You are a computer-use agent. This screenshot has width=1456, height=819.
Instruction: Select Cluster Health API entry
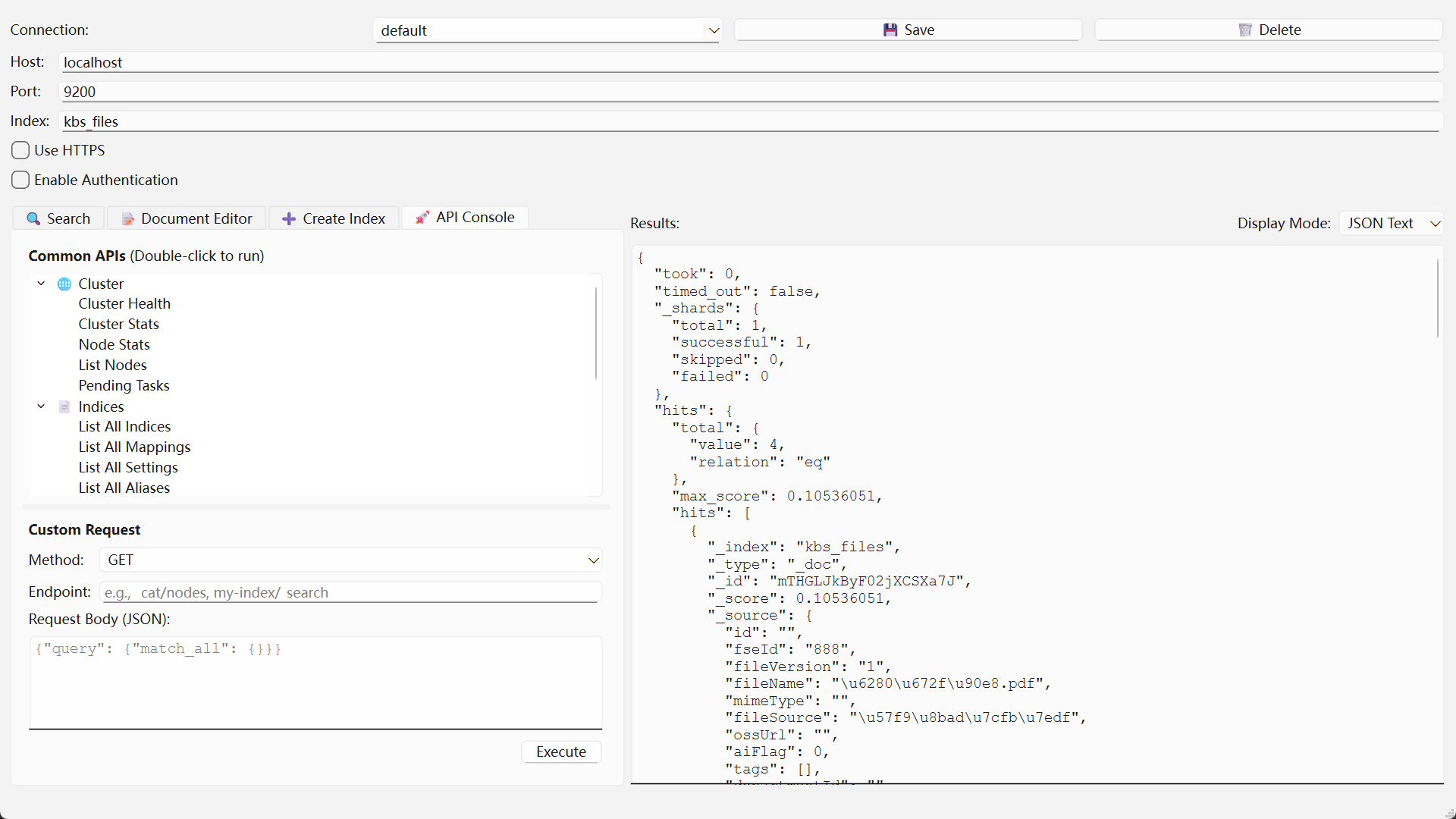pyautogui.click(x=124, y=304)
